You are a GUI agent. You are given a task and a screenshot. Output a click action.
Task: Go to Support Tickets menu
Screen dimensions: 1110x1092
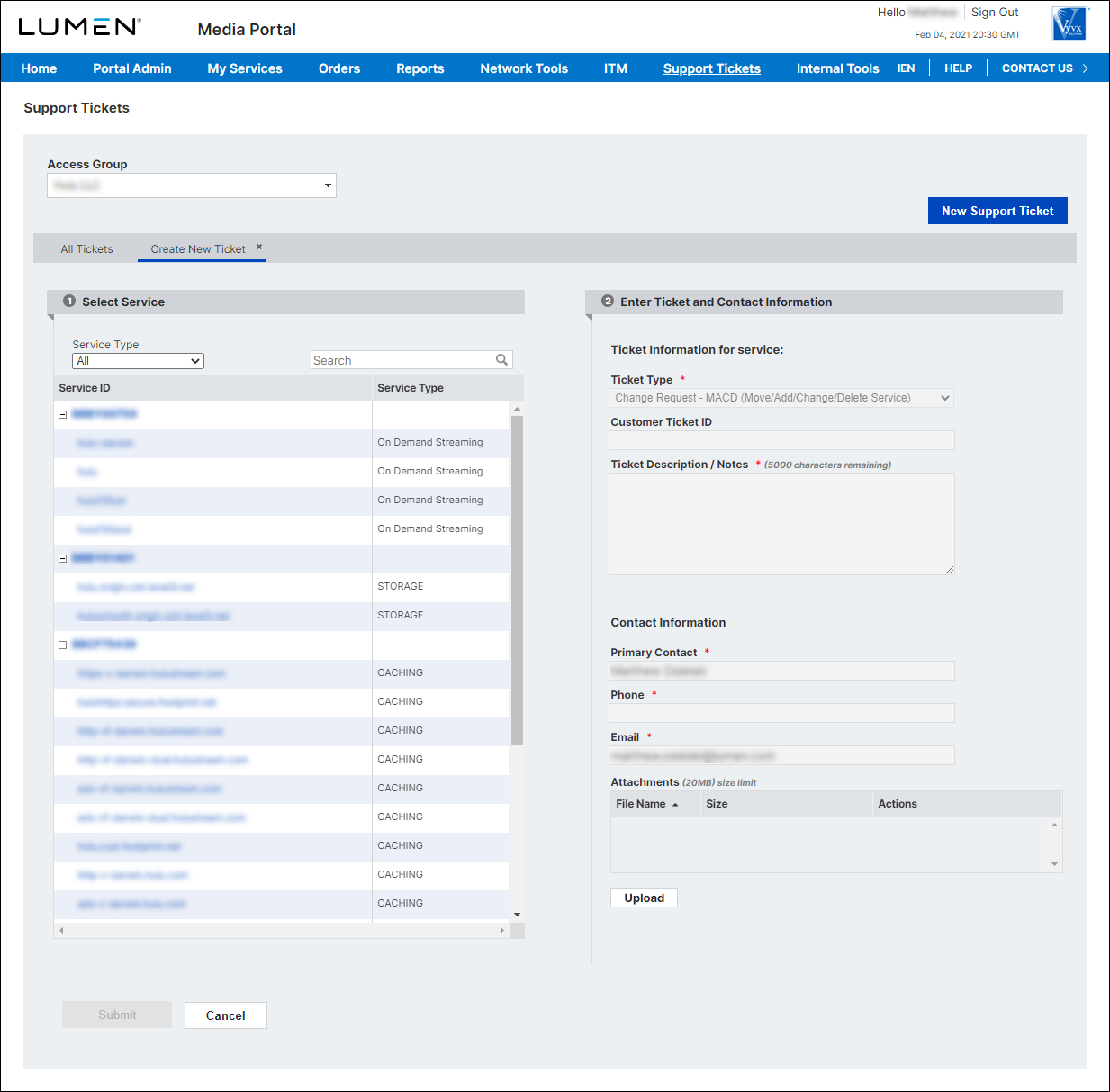712,68
